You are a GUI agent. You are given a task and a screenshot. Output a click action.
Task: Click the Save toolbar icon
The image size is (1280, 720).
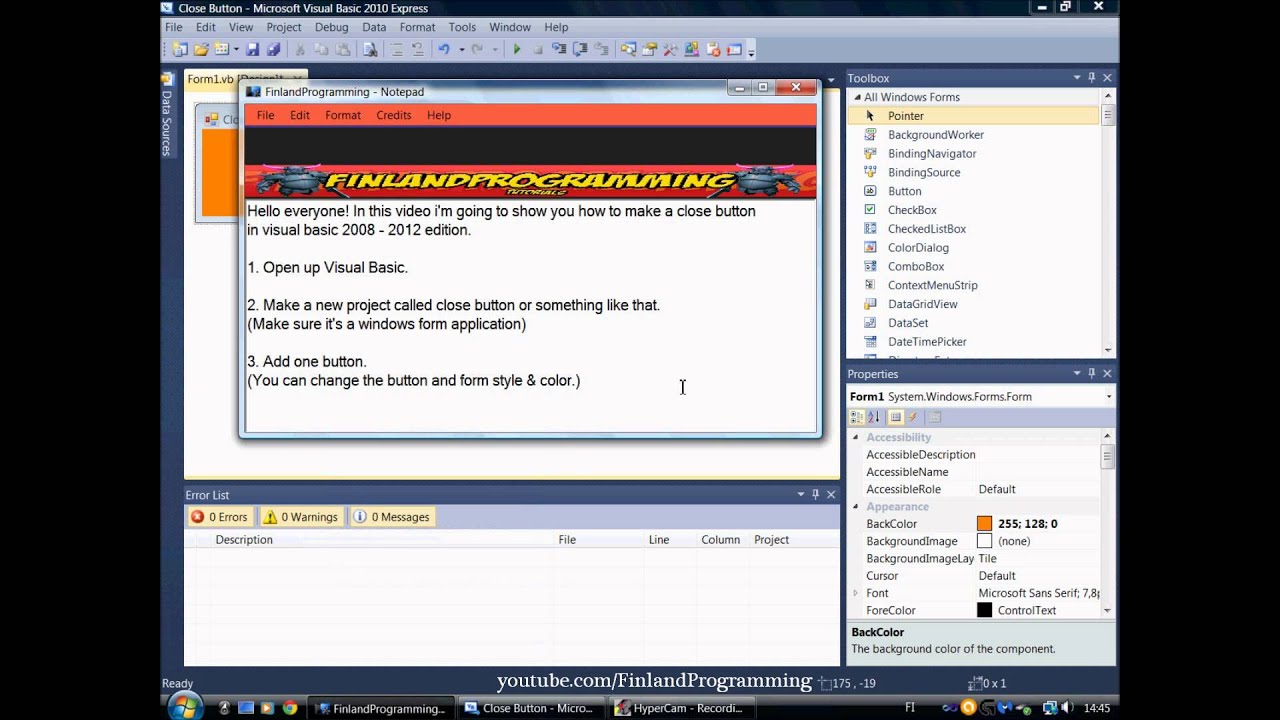(x=253, y=49)
